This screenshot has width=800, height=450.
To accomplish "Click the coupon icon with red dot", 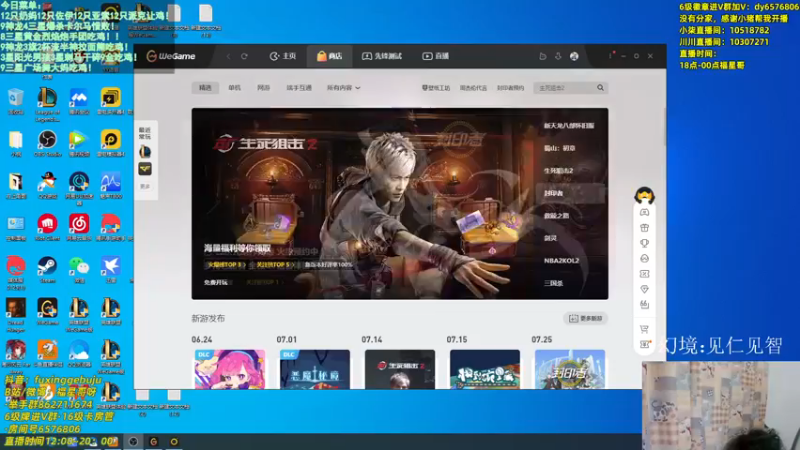I will click(645, 344).
